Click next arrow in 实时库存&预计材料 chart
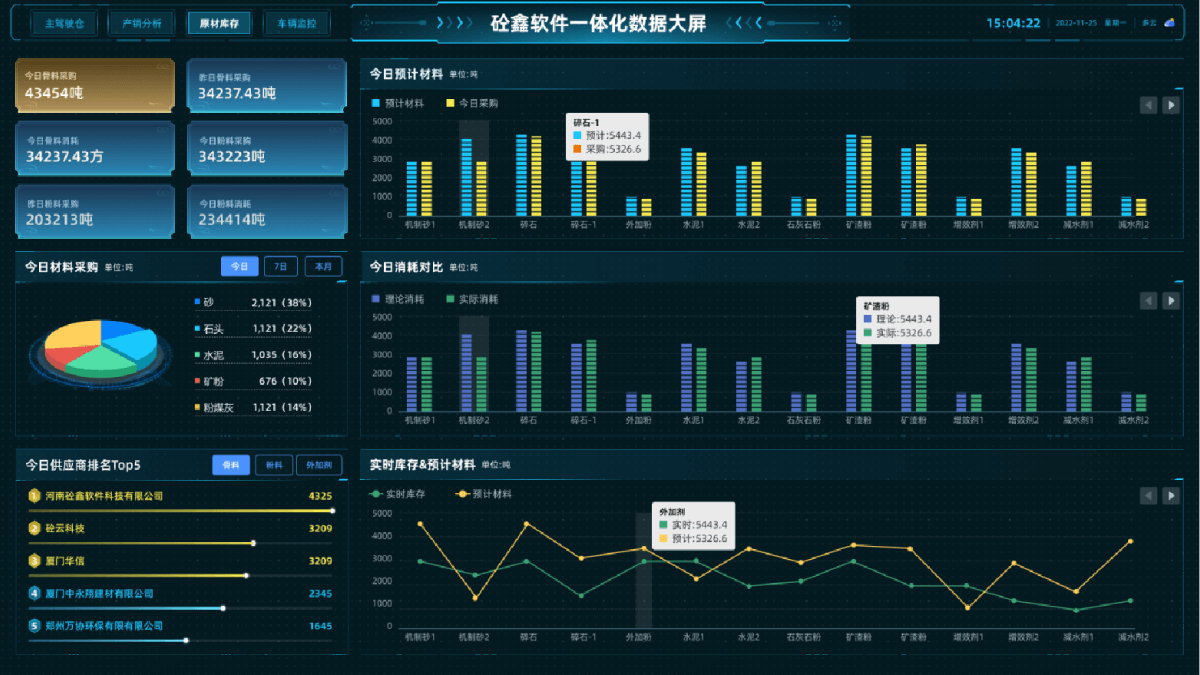The width and height of the screenshot is (1200, 675). pos(1171,495)
